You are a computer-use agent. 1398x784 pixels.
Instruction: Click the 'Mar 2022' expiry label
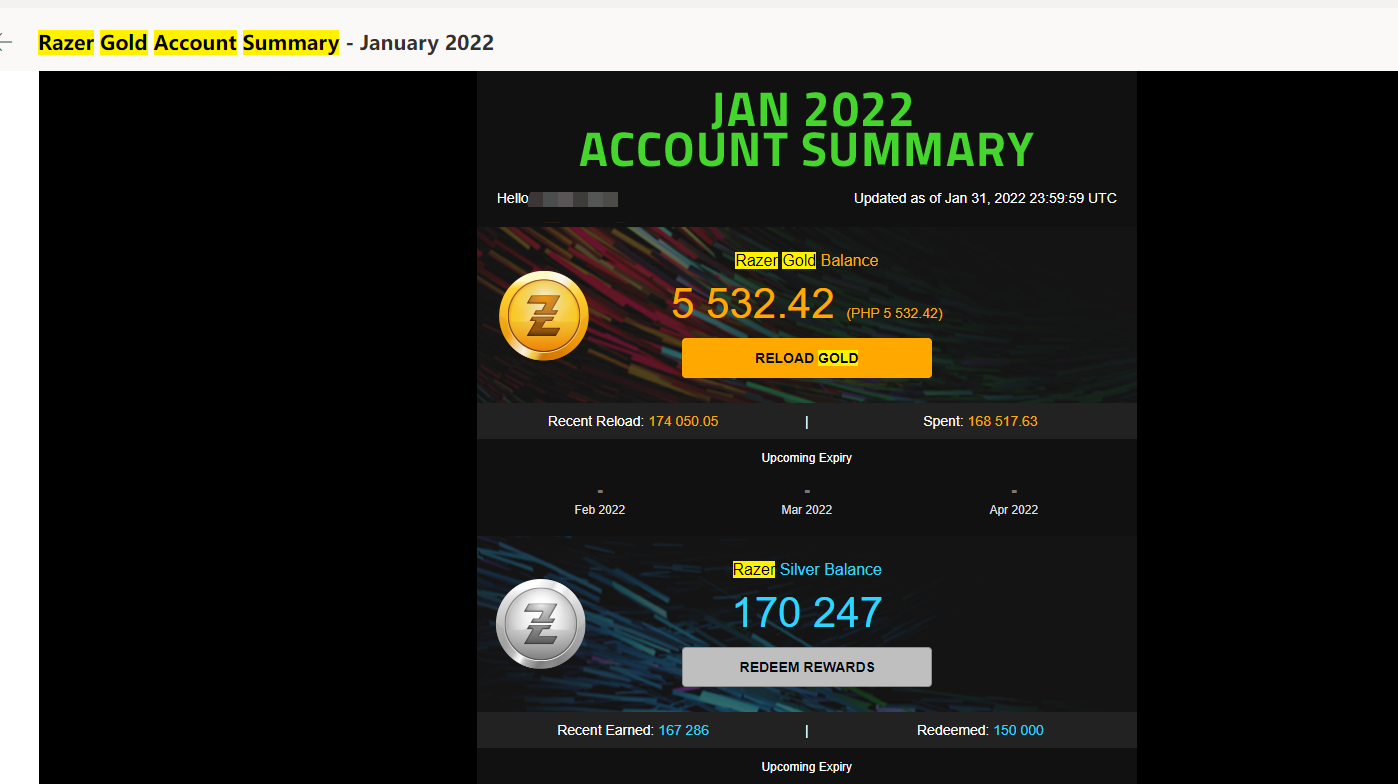(807, 509)
